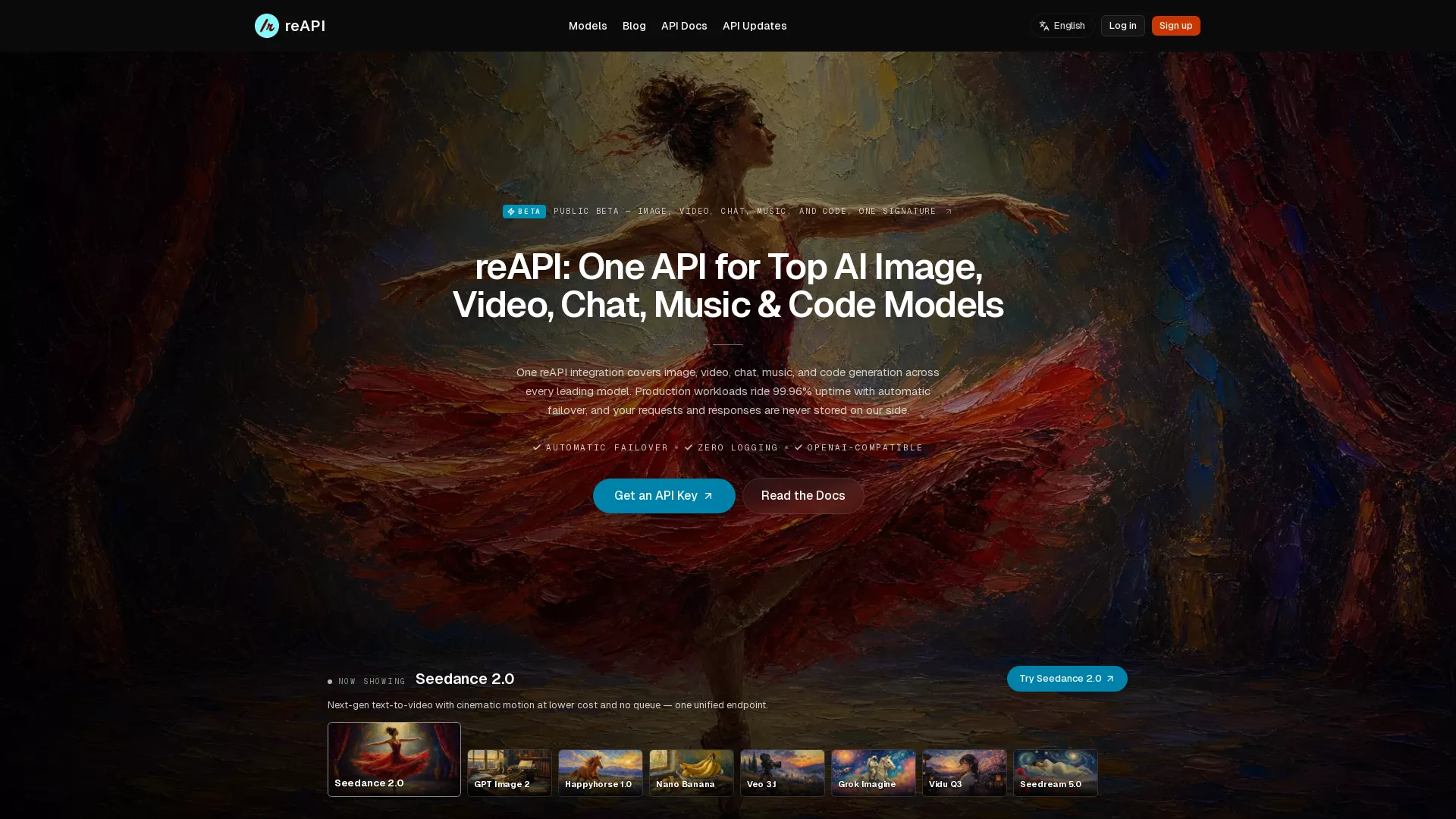Select the Seedream 5.0 thumbnail
The height and width of the screenshot is (819, 1456).
tap(1056, 773)
